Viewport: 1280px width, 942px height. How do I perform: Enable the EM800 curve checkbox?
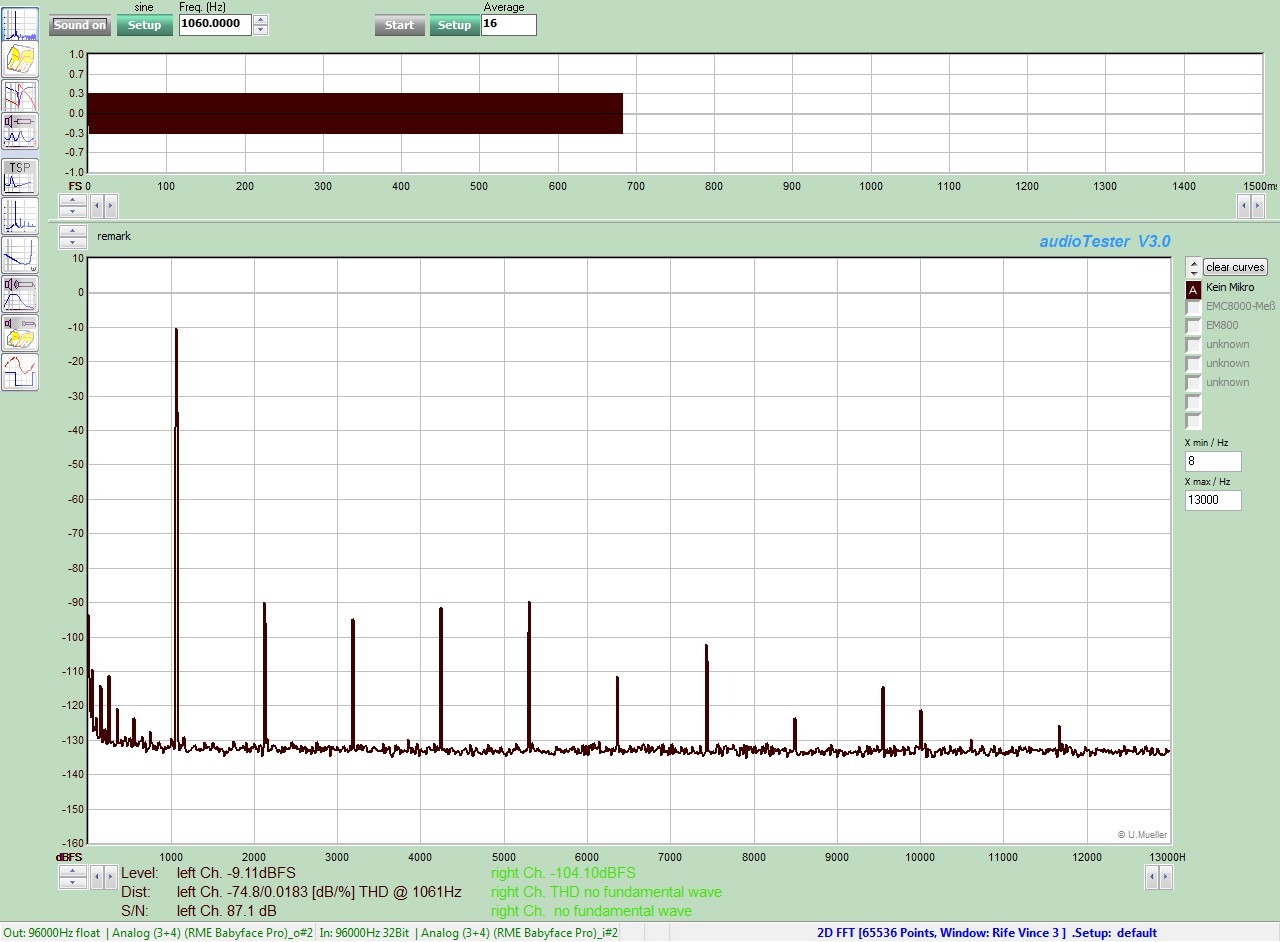click(1193, 326)
